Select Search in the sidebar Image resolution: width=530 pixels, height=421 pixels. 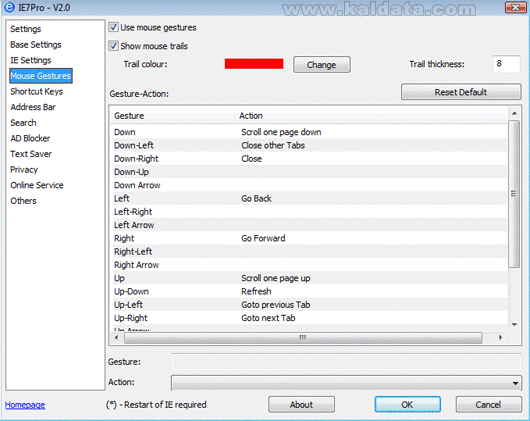coord(23,123)
